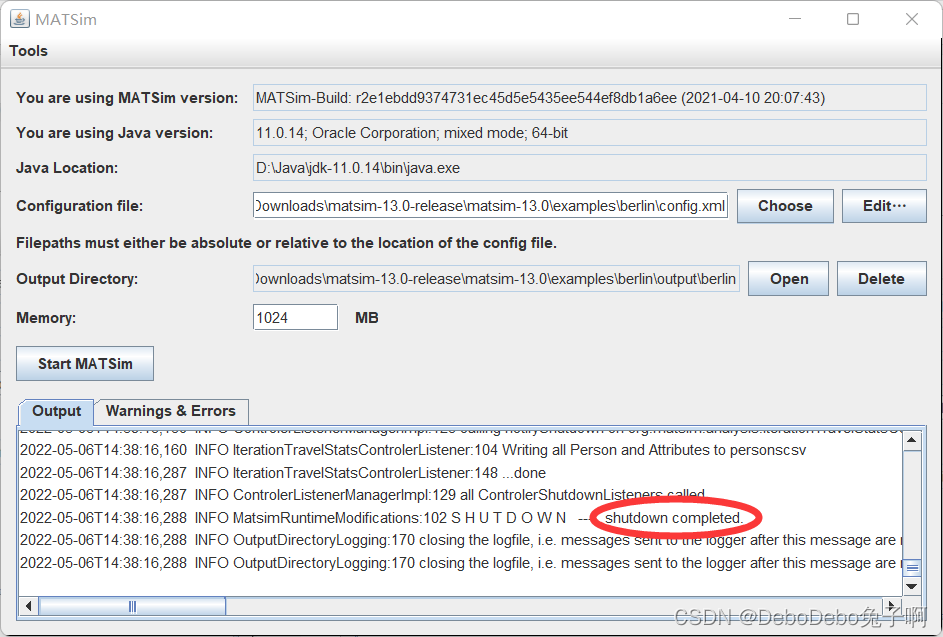Click the 'You are using MATSim version:' label
943x637 pixels.
[127, 98]
